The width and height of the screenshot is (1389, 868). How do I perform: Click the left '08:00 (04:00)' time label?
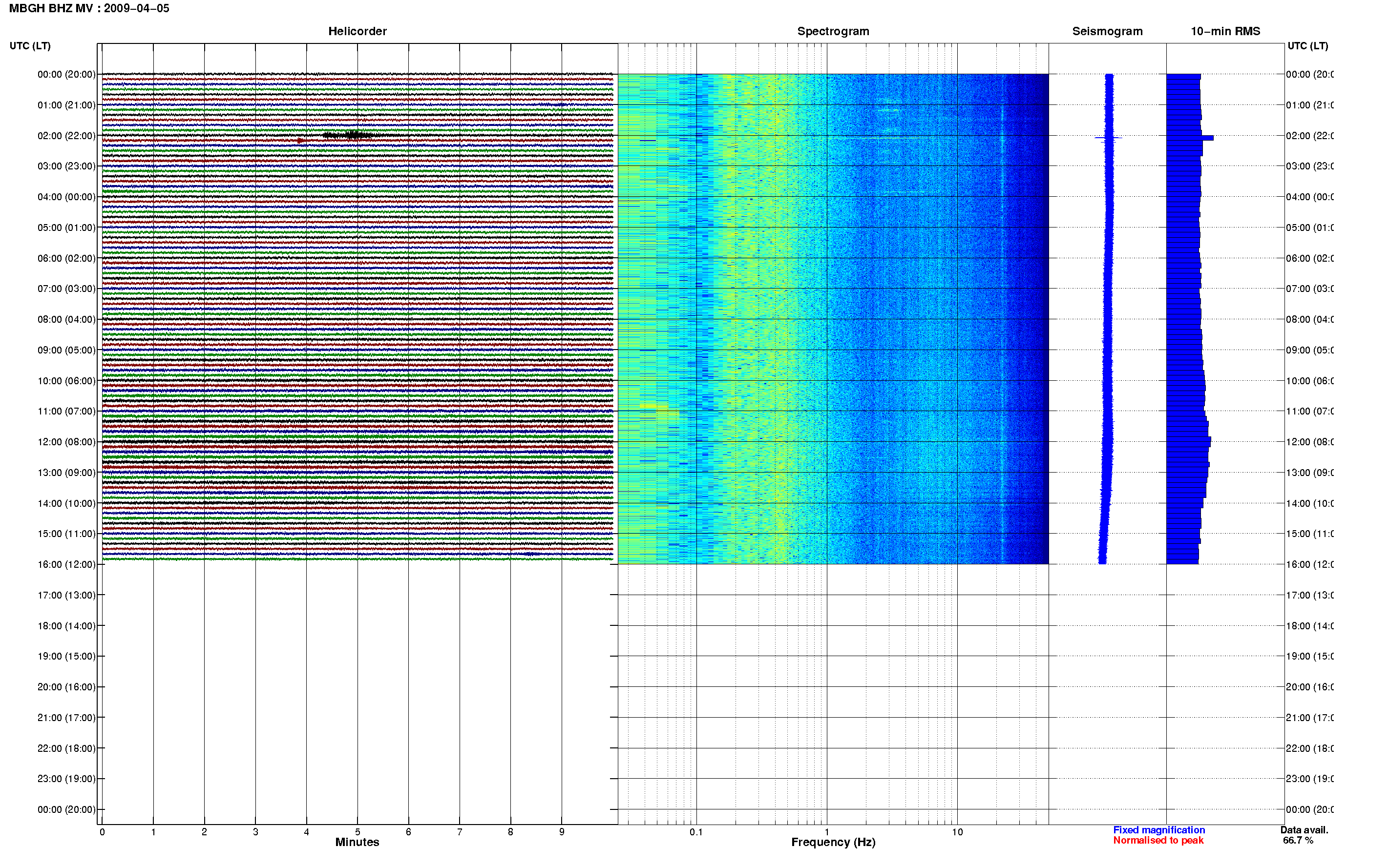[x=66, y=319]
